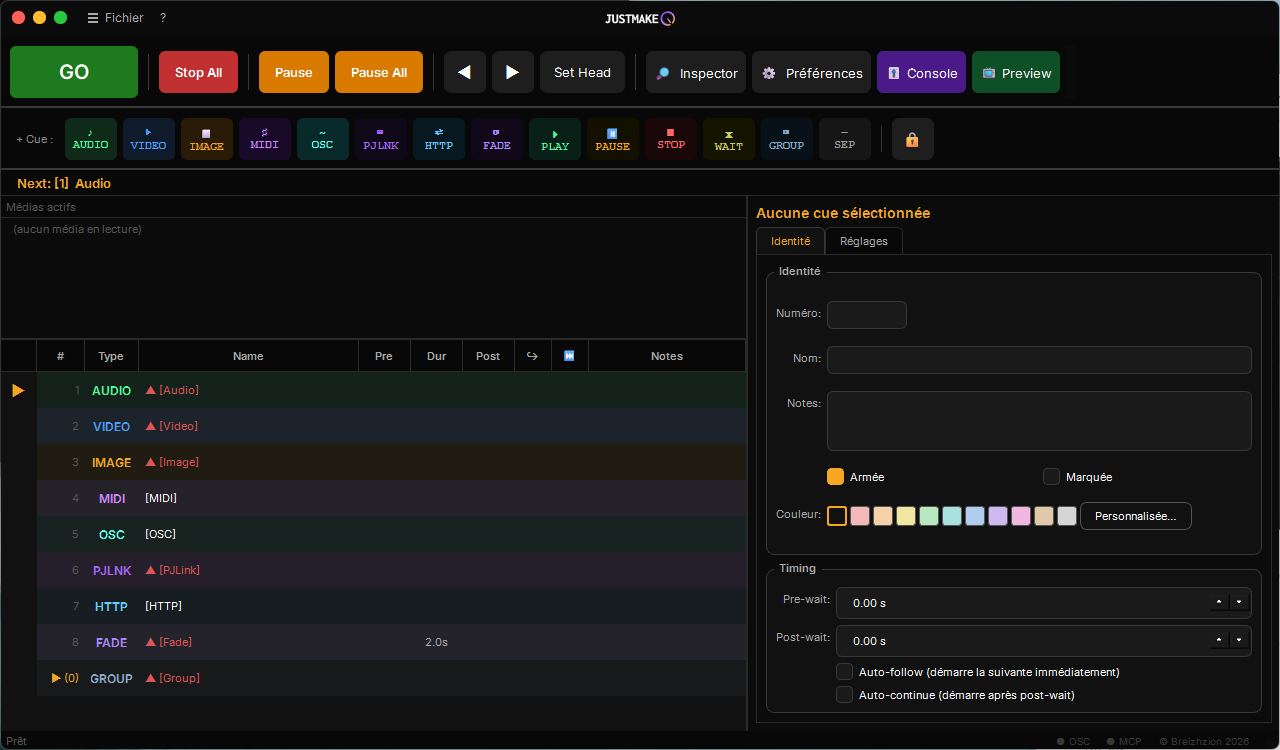This screenshot has width=1280, height=750.
Task: Increase the Pre-wait value with up arrow
Action: tap(1219, 602)
